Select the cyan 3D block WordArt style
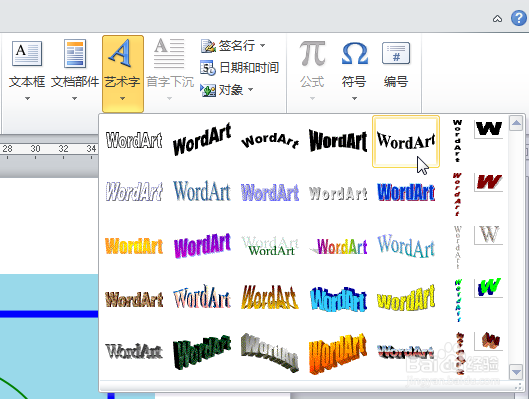Image resolution: width=529 pixels, height=399 pixels. (x=338, y=299)
